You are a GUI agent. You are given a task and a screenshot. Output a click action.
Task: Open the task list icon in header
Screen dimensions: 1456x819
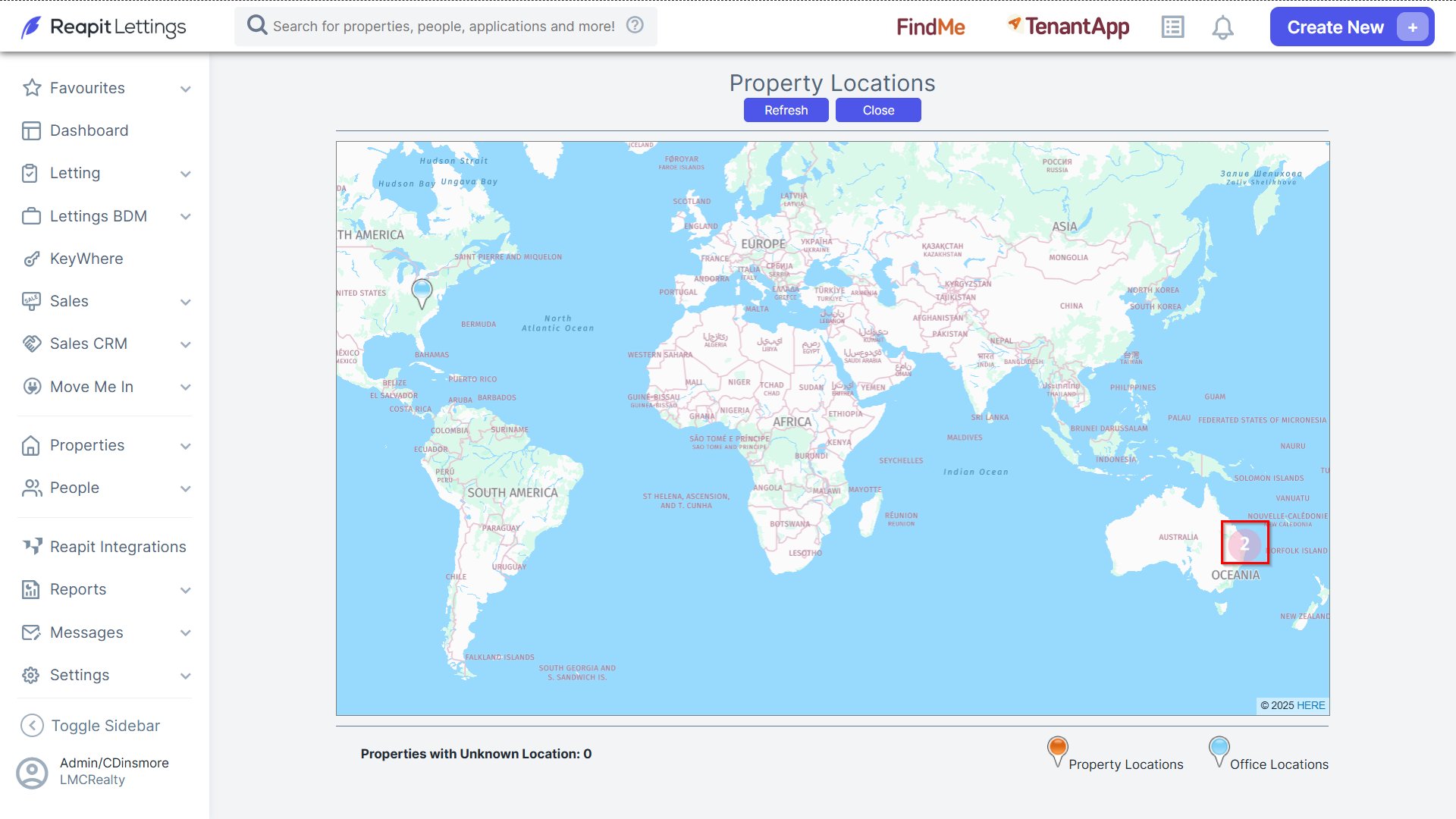click(x=1172, y=27)
